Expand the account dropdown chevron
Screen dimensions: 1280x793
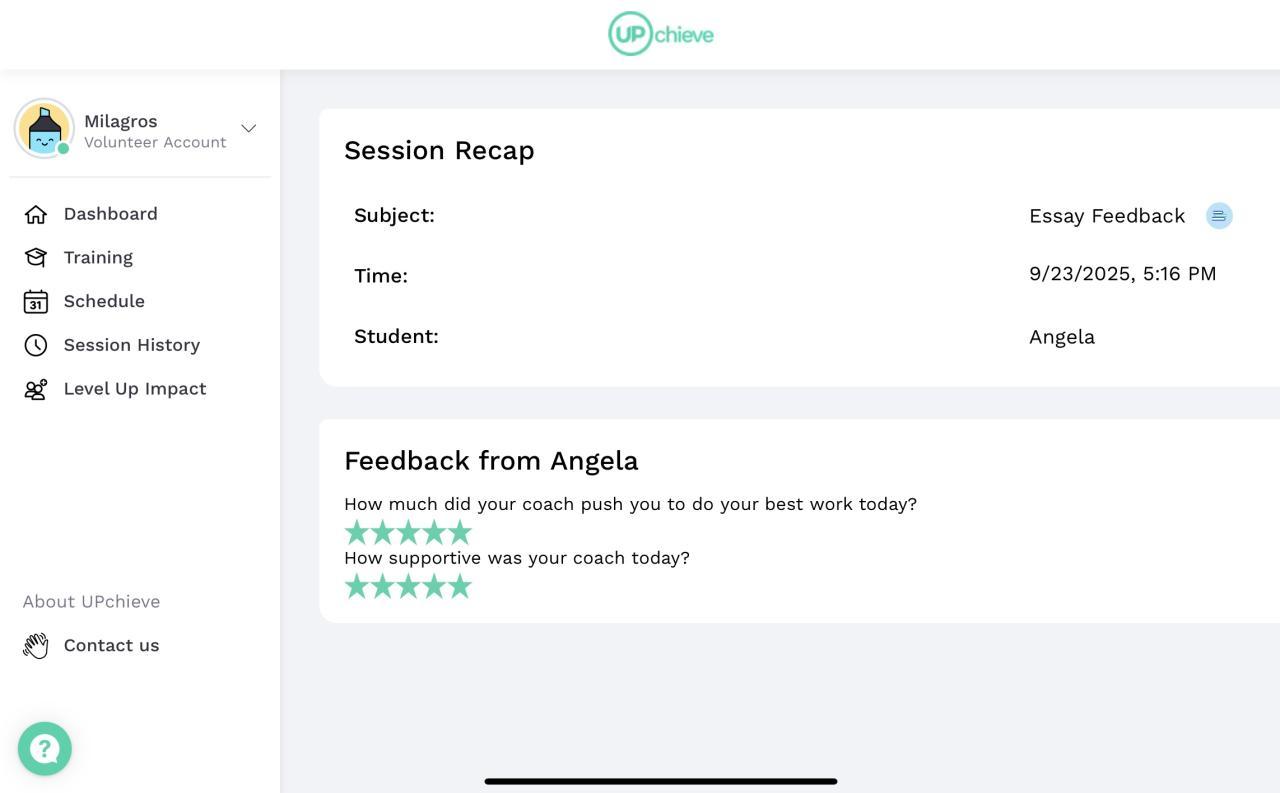[x=249, y=128]
